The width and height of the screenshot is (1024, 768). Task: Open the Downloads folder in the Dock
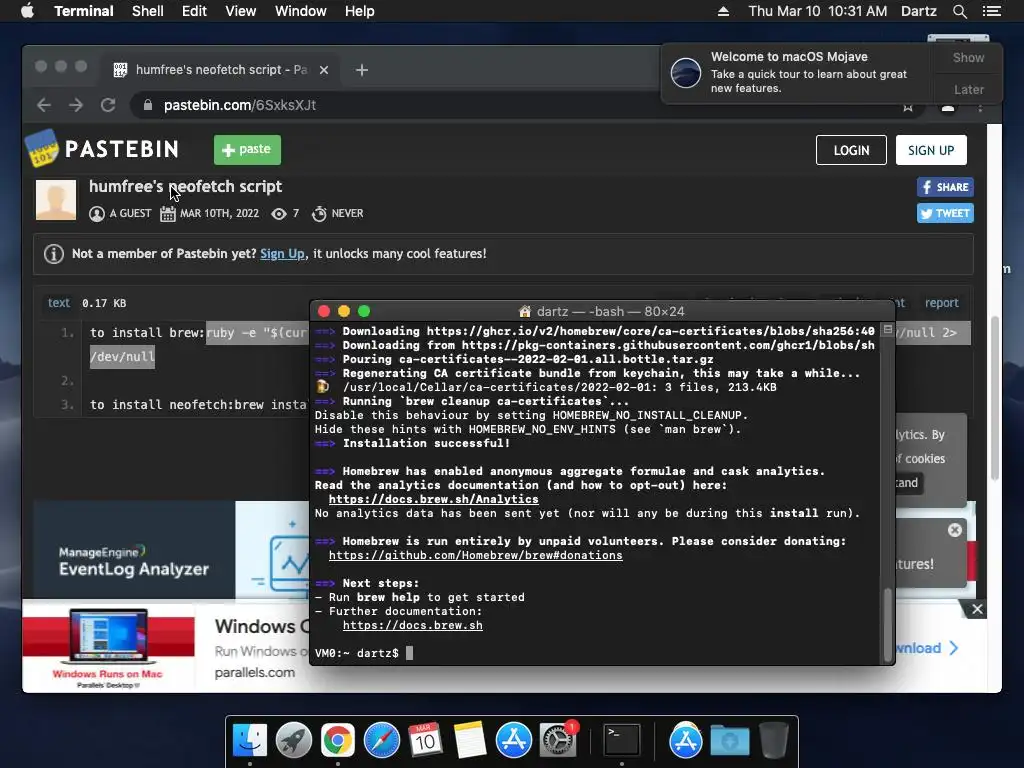(x=729, y=741)
